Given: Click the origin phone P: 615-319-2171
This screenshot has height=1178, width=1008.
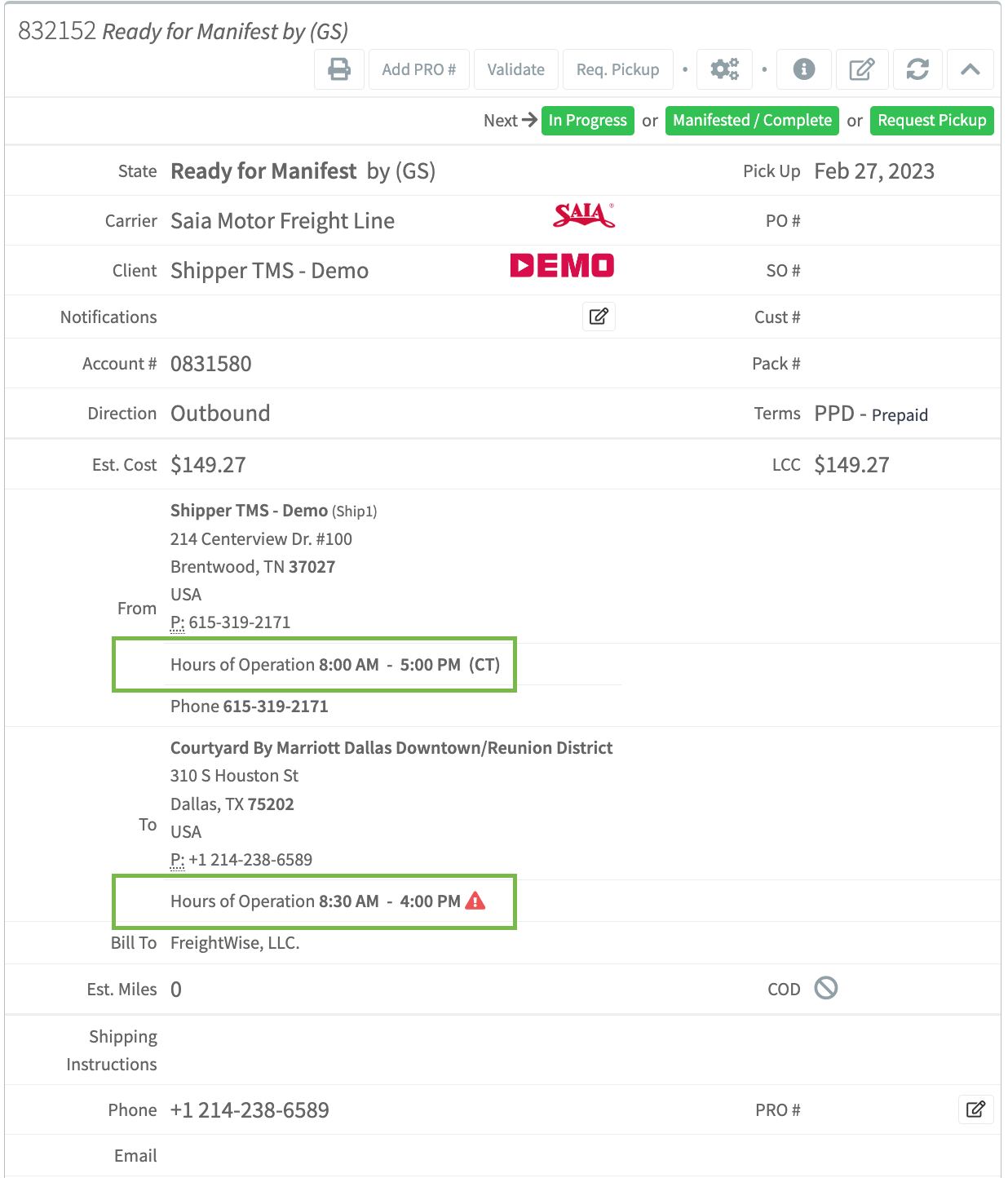Looking at the screenshot, I should pyautogui.click(x=230, y=622).
